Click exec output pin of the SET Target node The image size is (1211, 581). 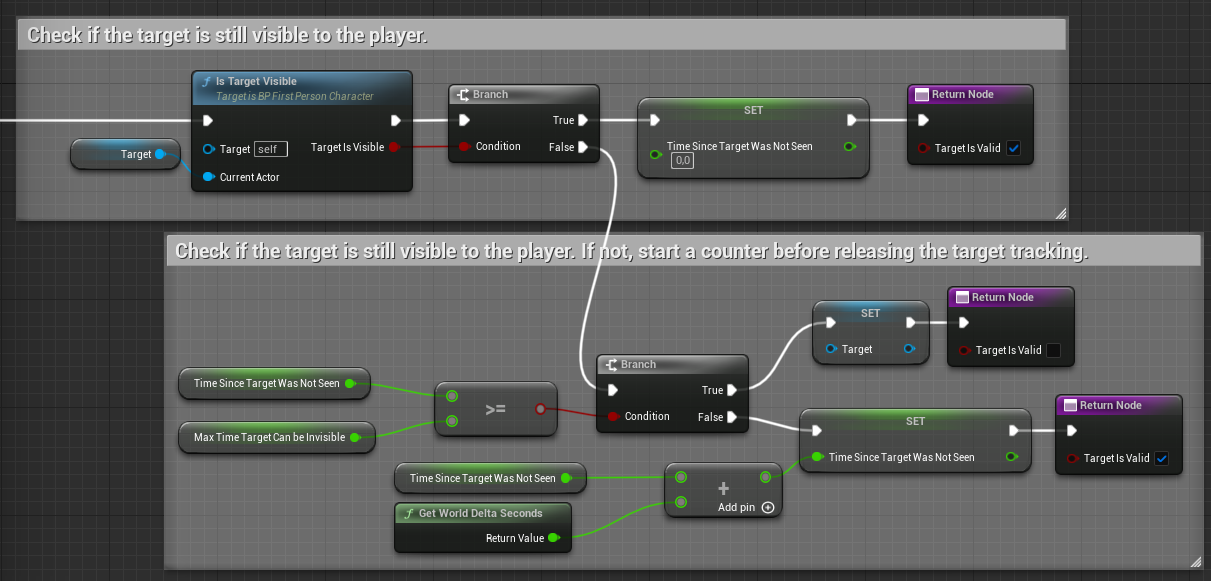coord(910,323)
